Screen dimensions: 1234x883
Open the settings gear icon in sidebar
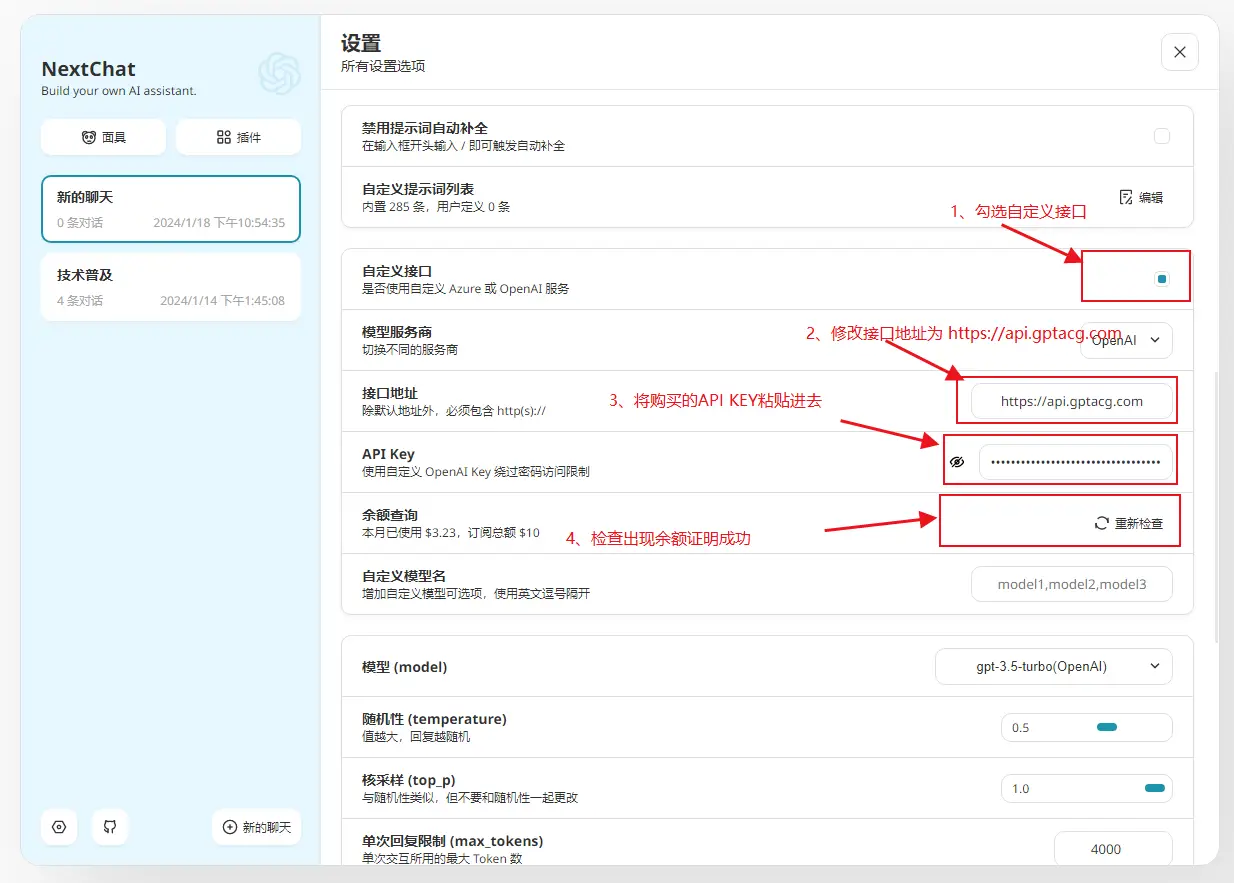(x=59, y=827)
